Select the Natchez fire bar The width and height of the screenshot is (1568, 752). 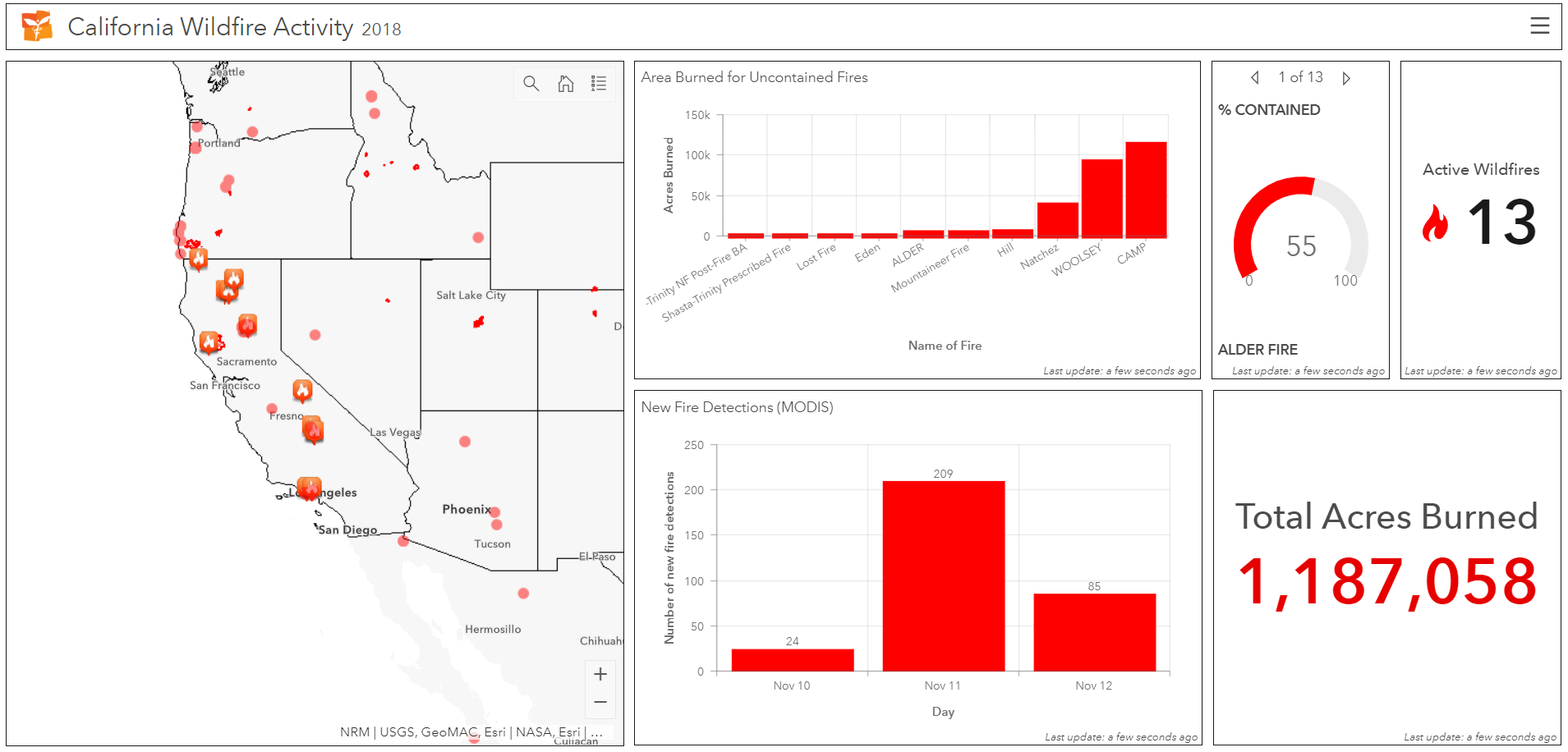(x=1057, y=220)
